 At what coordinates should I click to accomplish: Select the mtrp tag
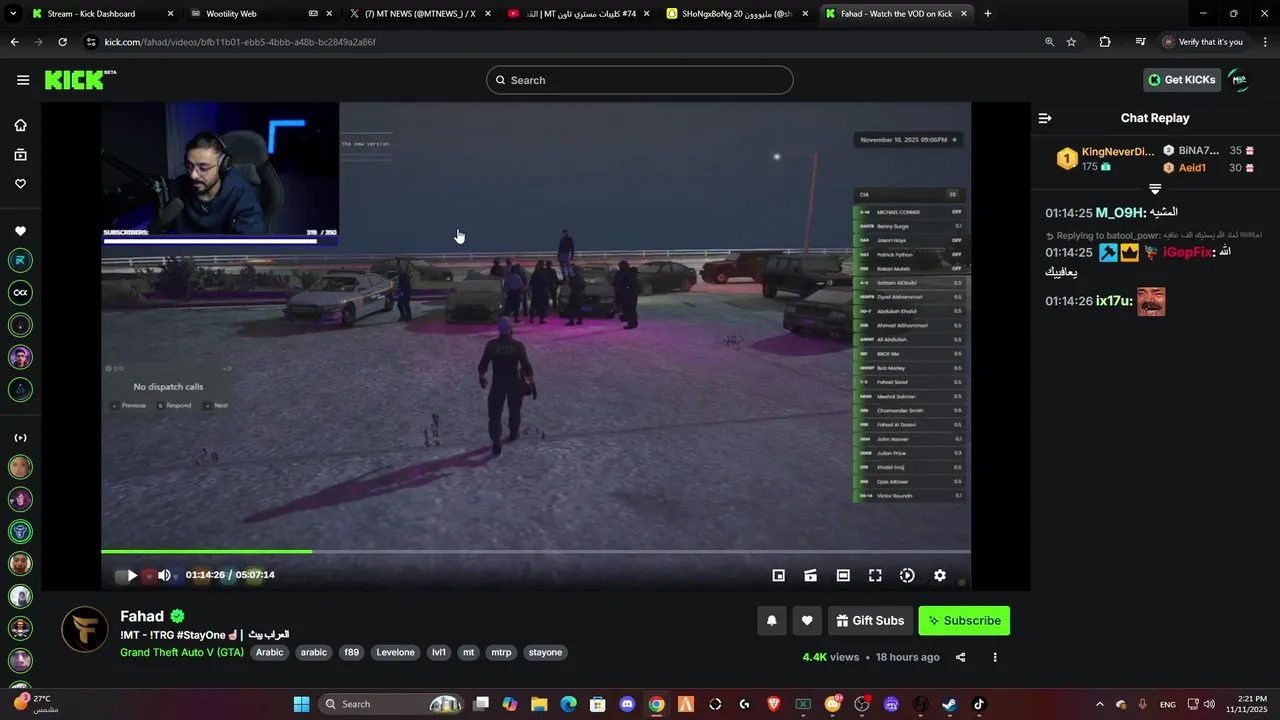click(501, 652)
